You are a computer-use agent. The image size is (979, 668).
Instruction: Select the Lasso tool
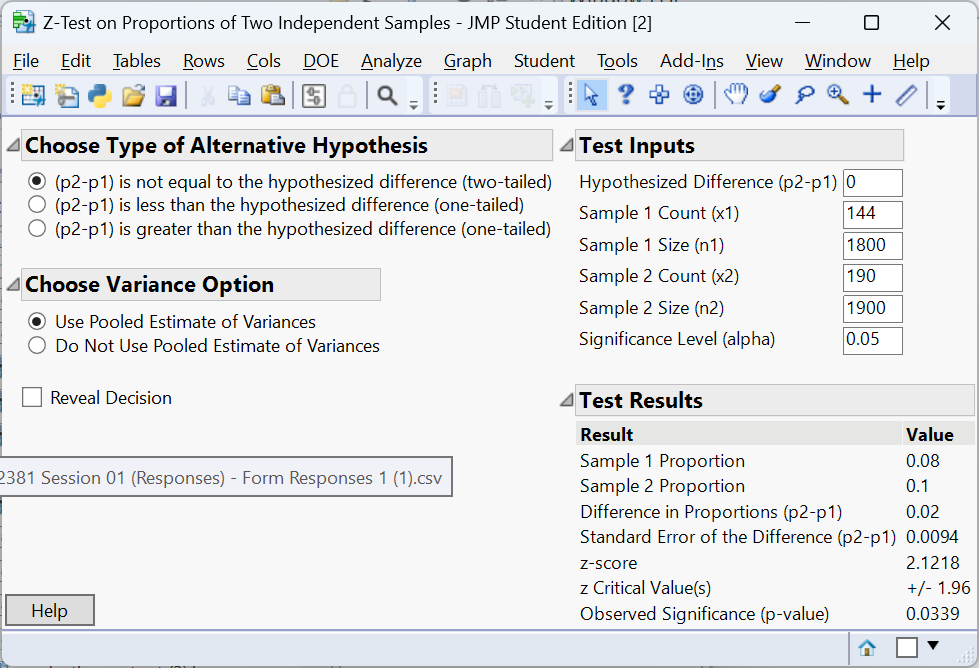pyautogui.click(x=804, y=95)
